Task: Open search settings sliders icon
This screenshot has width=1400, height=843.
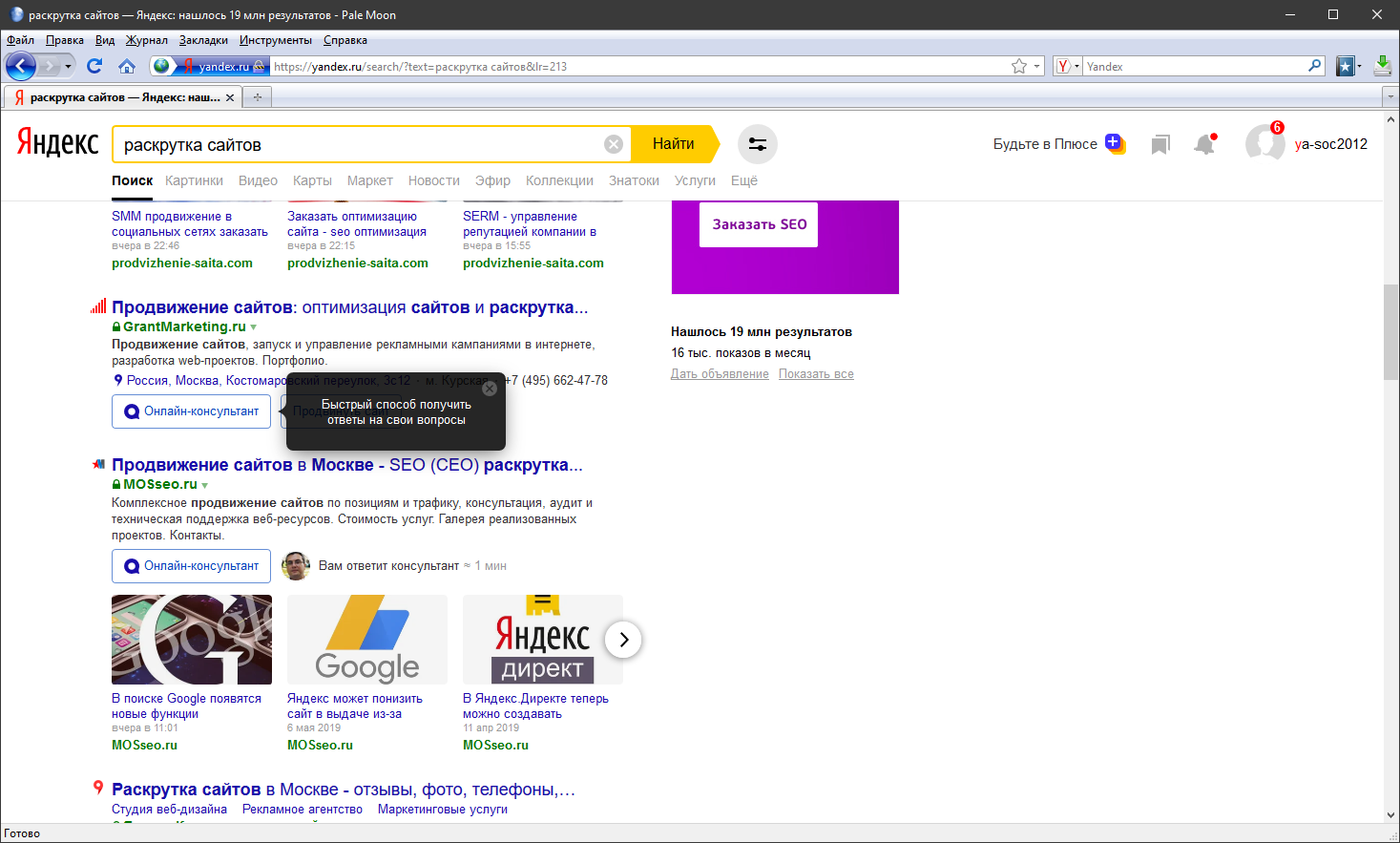Action: (758, 144)
